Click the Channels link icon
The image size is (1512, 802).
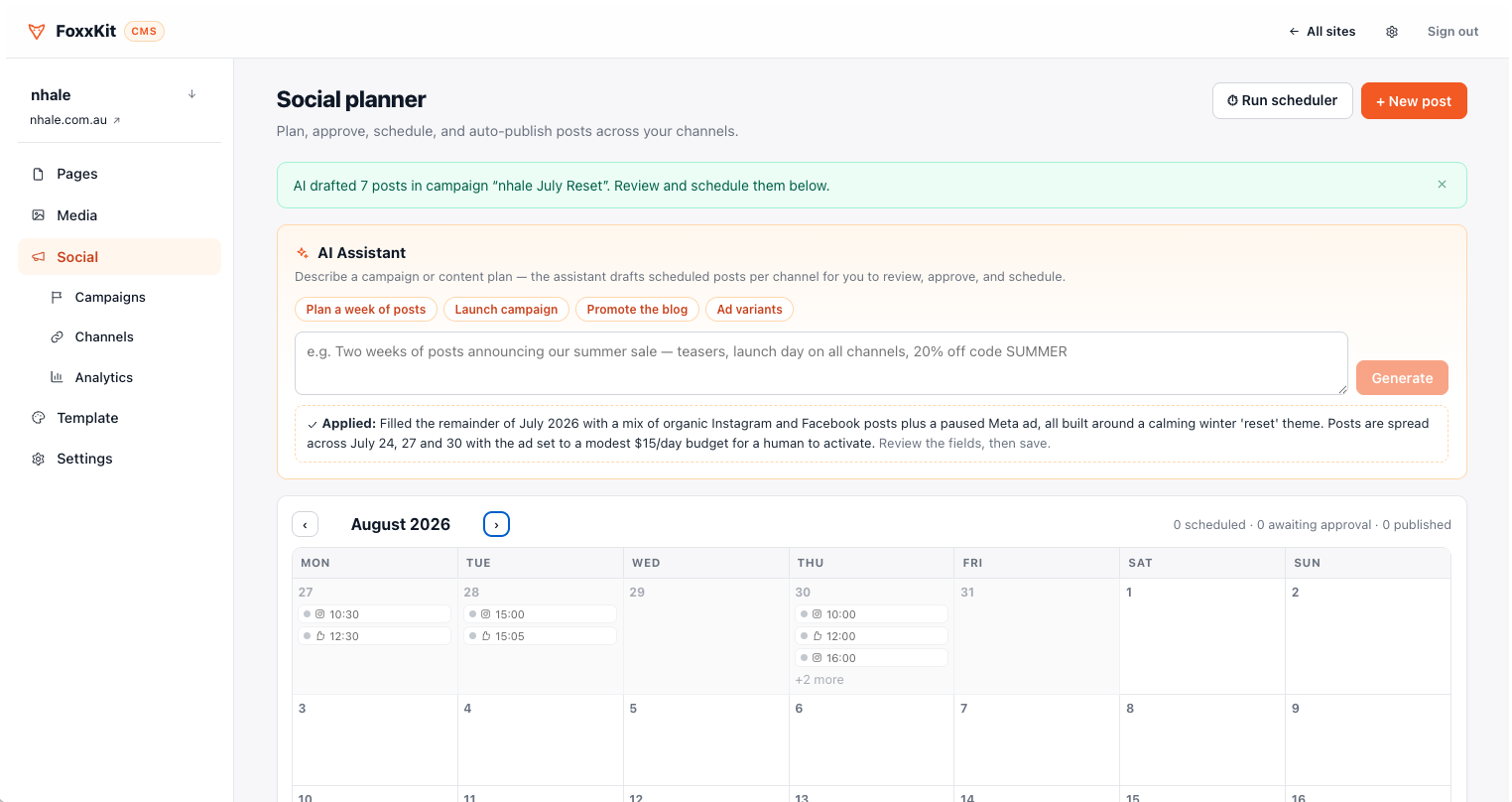pyautogui.click(x=57, y=336)
